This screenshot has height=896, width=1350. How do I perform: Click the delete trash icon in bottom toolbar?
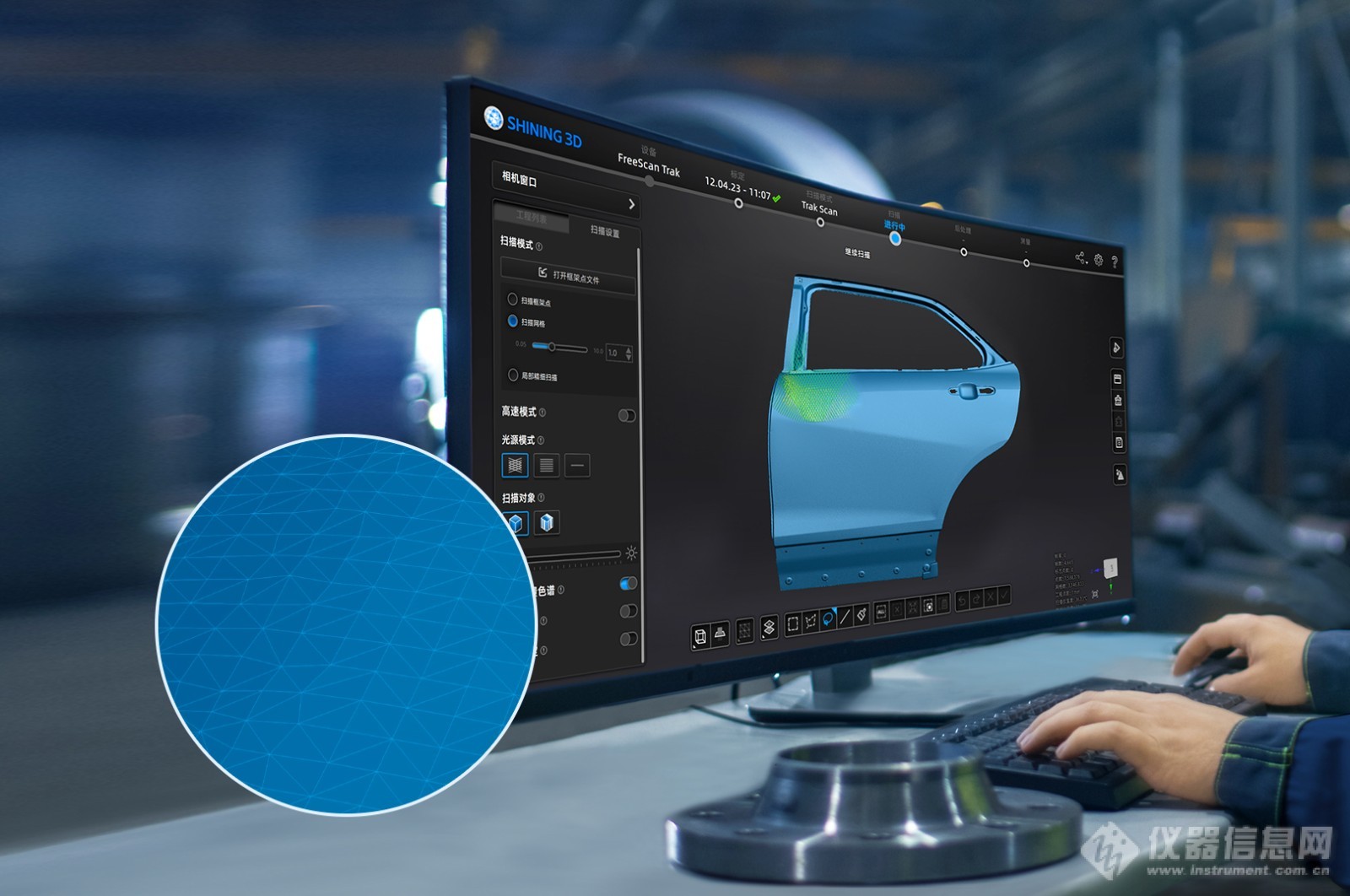pyautogui.click(x=943, y=603)
